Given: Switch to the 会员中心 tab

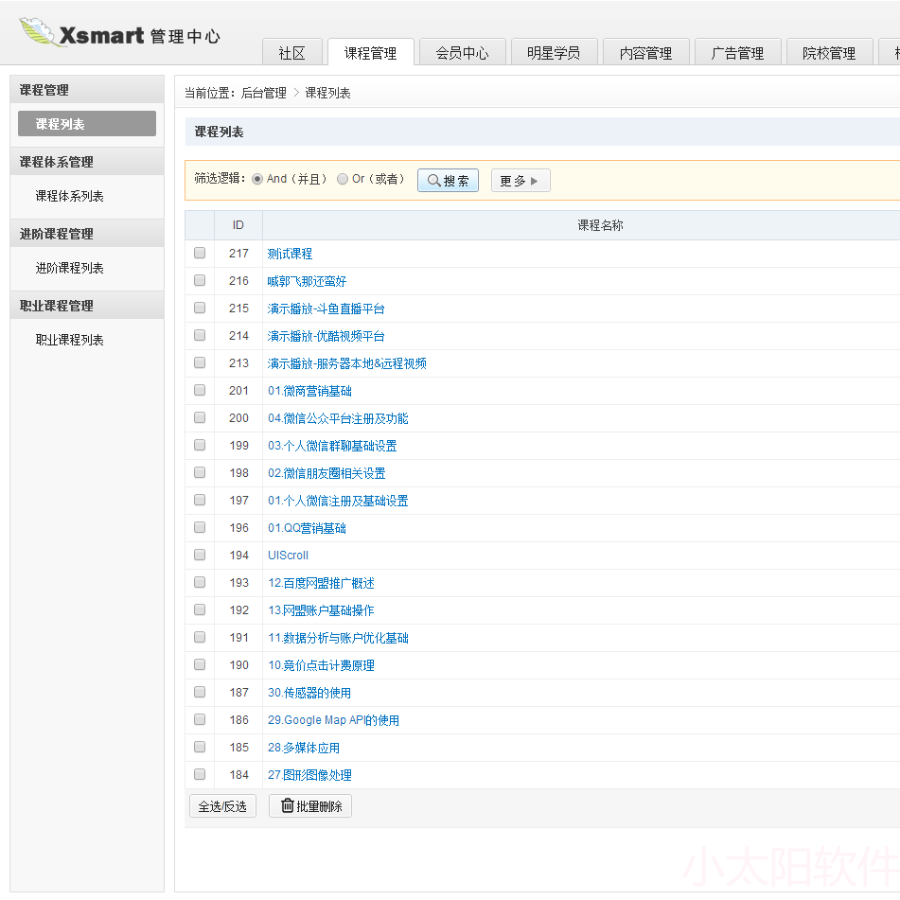Looking at the screenshot, I should (462, 52).
